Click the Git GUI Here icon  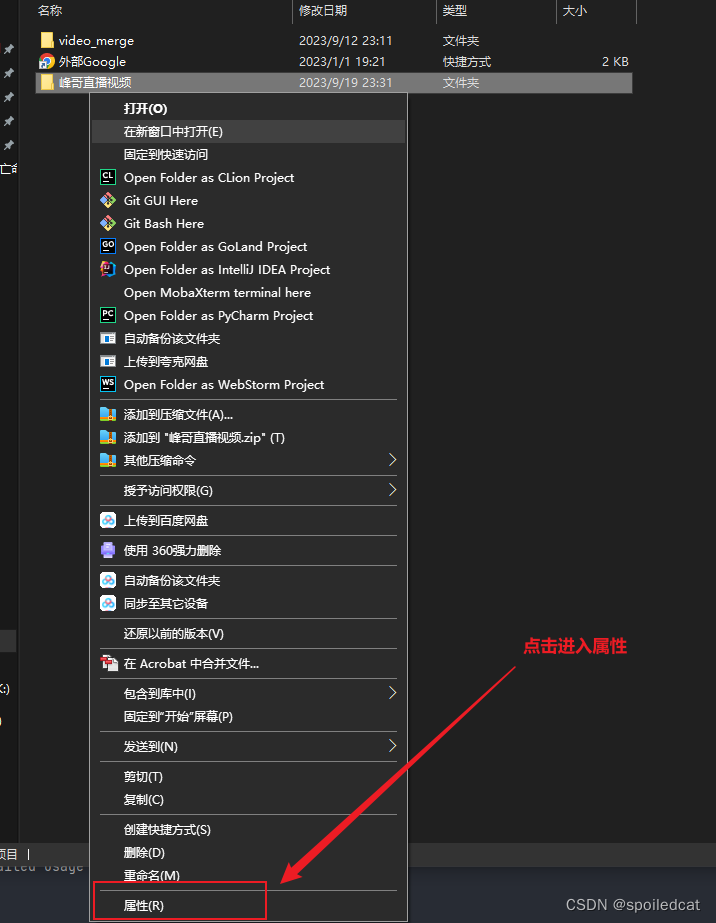tap(108, 200)
